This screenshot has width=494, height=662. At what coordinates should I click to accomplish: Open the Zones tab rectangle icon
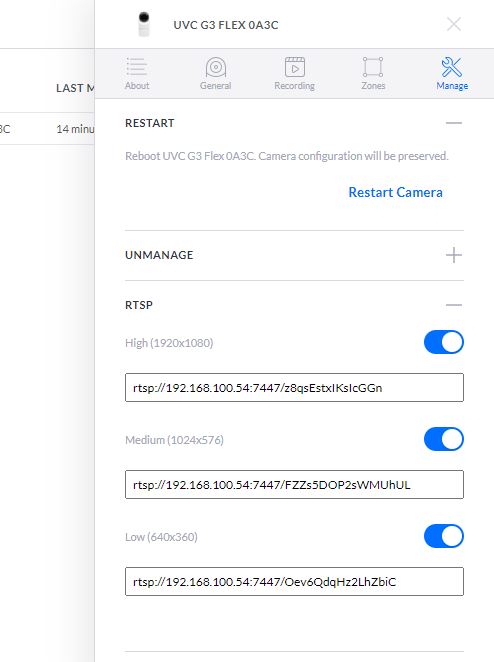point(373,67)
